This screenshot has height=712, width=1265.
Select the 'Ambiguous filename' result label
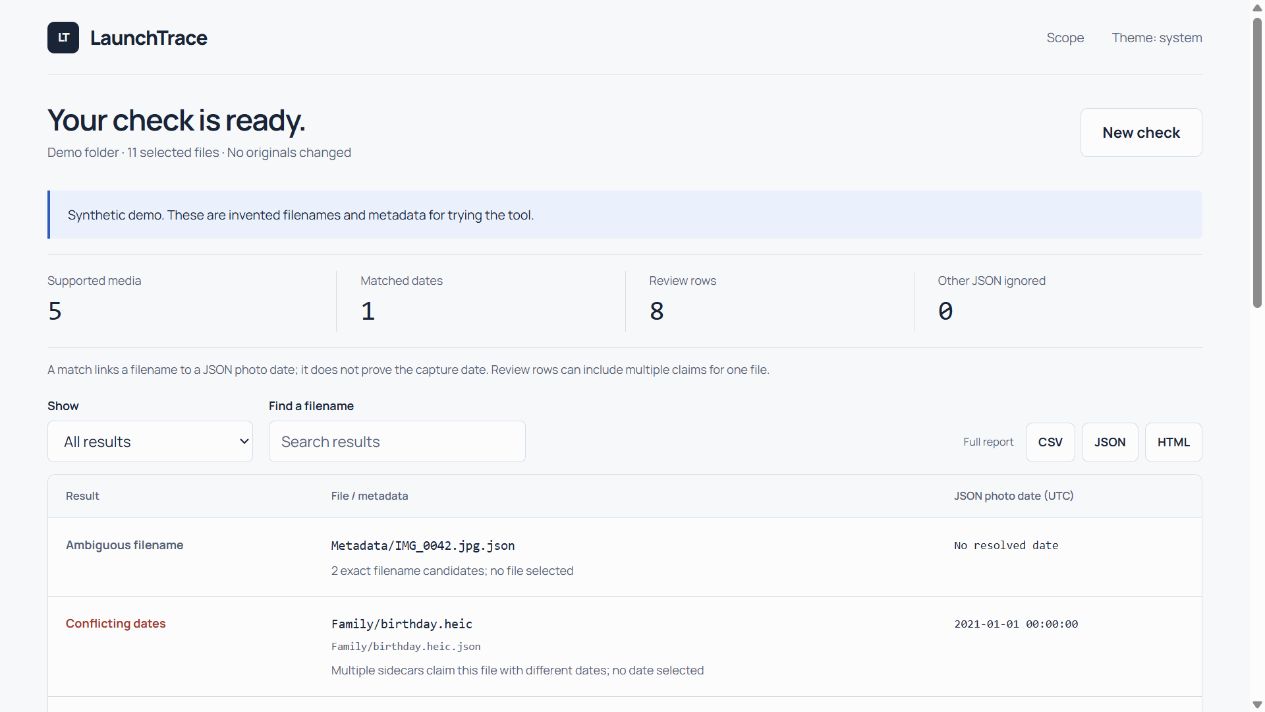pyautogui.click(x=125, y=545)
